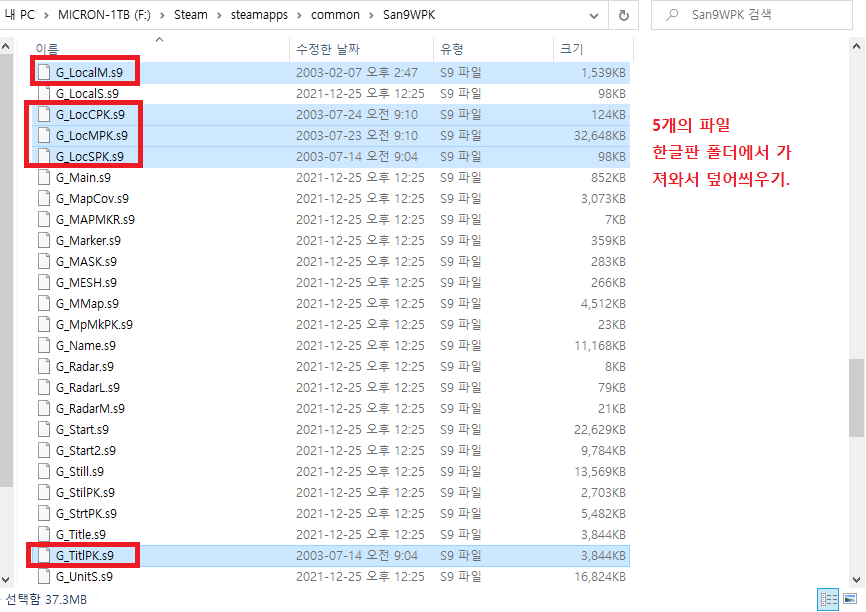866x612 pixels.
Task: Click the file icon of G_LocalS.s9
Action: click(44, 93)
